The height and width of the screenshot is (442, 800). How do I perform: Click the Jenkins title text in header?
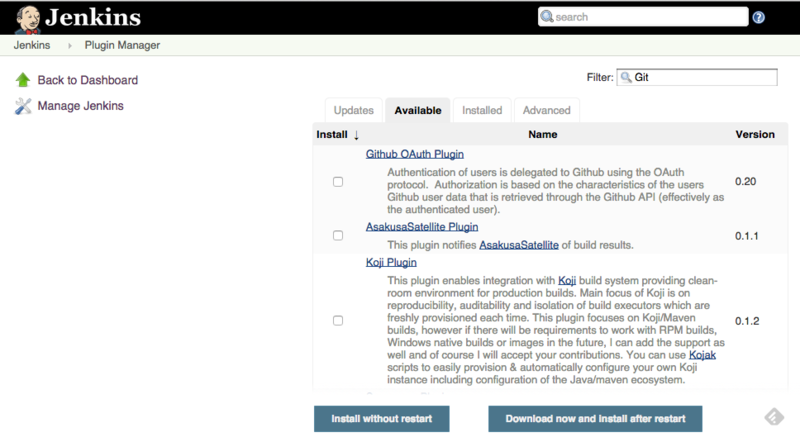(93, 17)
